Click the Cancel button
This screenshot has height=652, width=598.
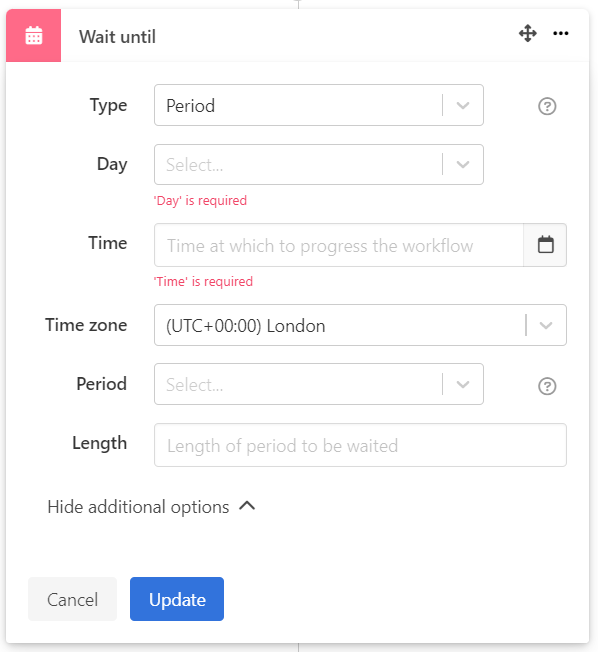click(72, 599)
